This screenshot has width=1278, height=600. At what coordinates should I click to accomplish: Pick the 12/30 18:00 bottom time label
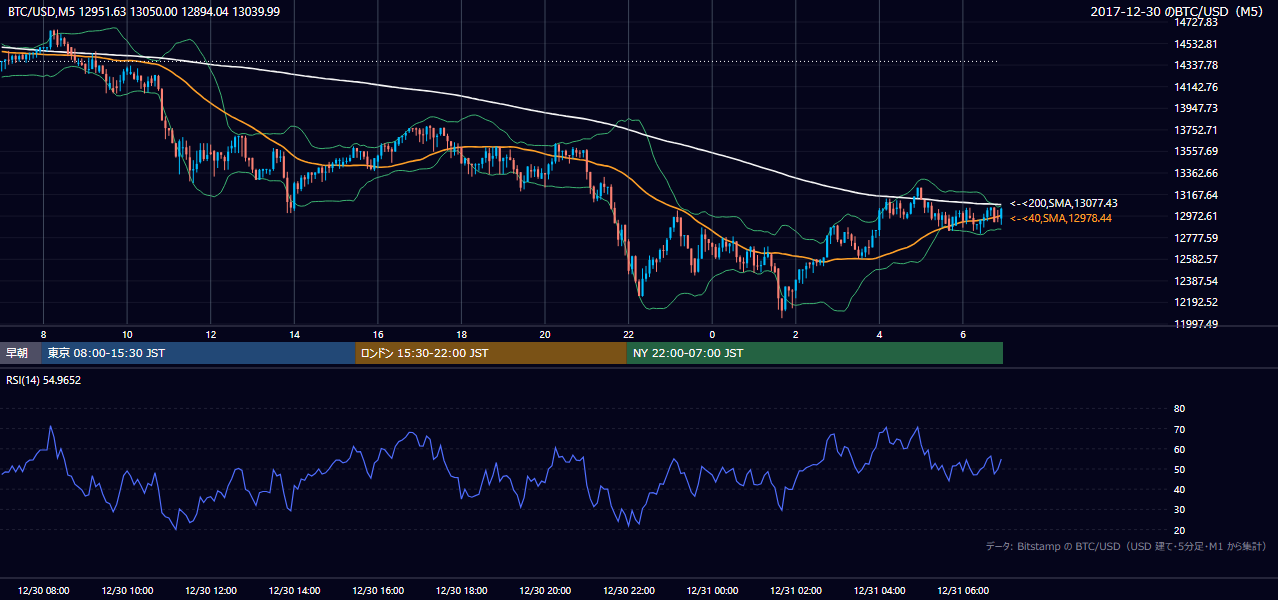tap(461, 591)
